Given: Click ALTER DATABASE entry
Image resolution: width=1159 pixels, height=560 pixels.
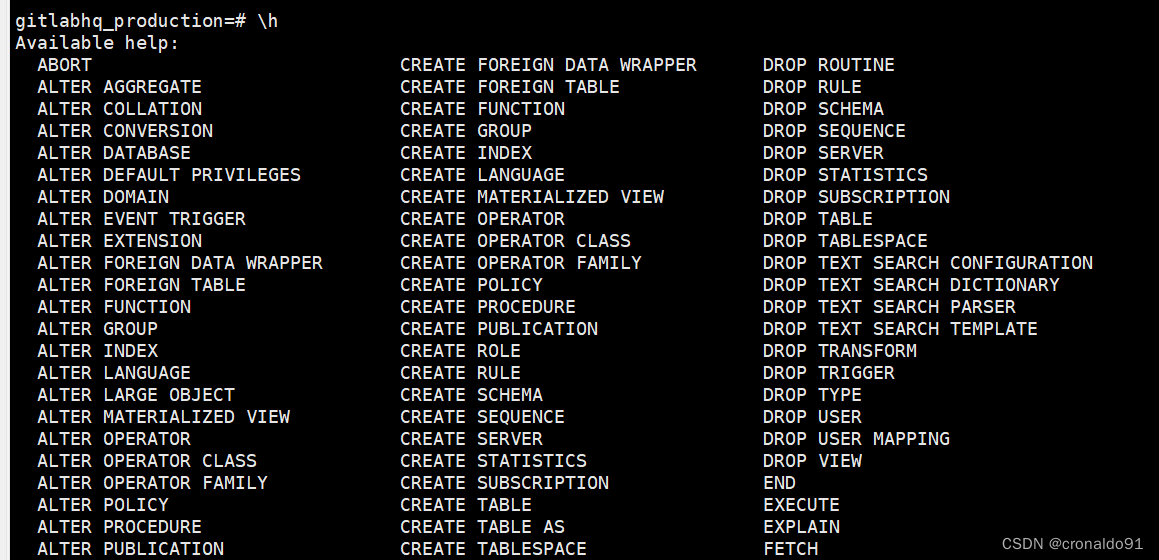Looking at the screenshot, I should [114, 153].
